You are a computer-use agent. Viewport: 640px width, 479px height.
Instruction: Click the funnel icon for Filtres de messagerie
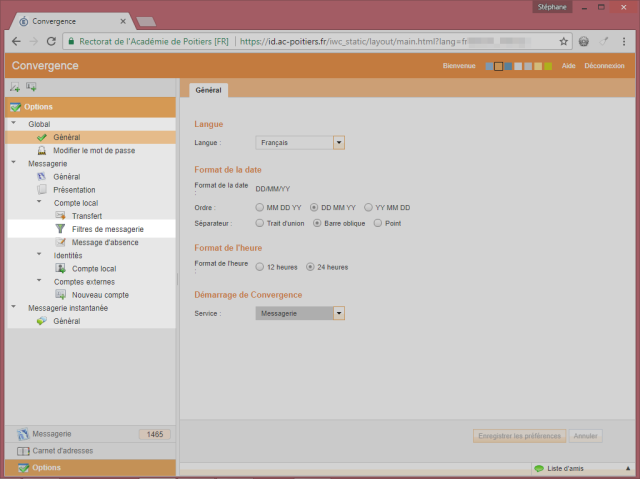click(x=60, y=229)
